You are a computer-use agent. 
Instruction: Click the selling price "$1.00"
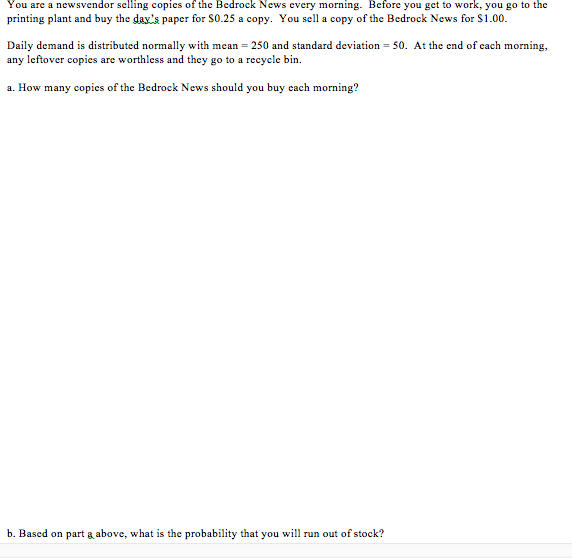click(492, 18)
